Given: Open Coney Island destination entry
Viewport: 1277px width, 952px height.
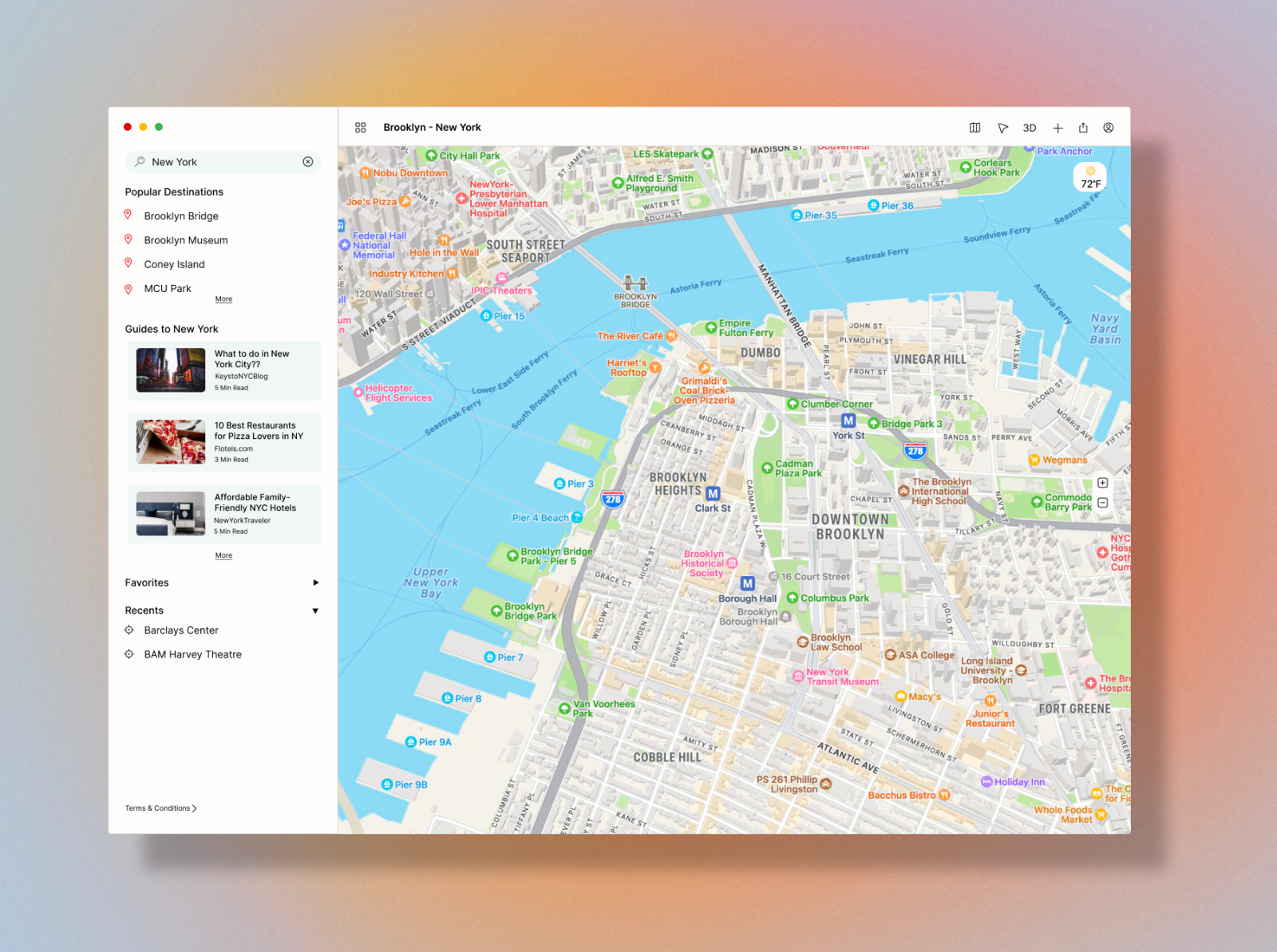Looking at the screenshot, I should tap(174, 264).
